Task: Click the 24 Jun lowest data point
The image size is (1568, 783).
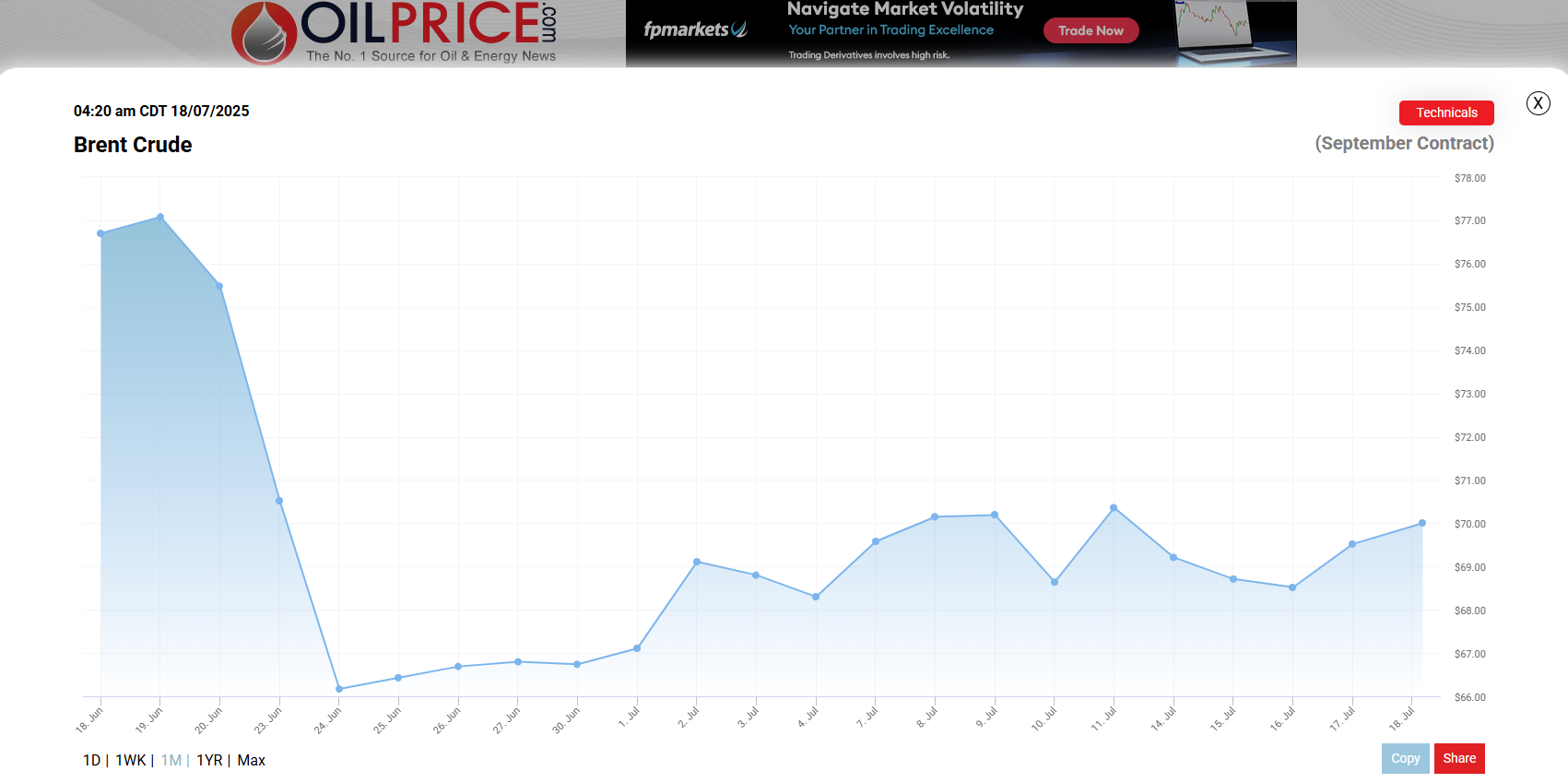Action: pos(339,689)
